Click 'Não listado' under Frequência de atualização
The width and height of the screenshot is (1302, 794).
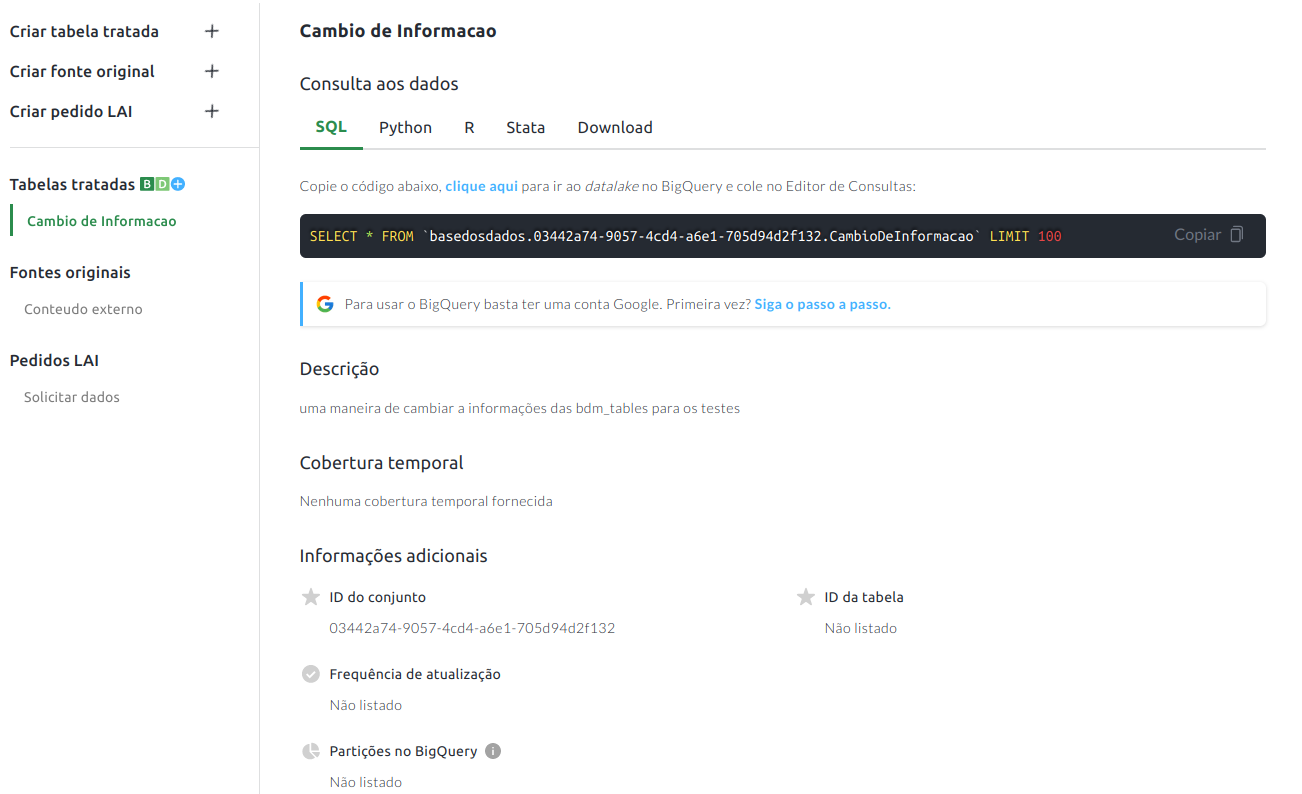tap(366, 705)
